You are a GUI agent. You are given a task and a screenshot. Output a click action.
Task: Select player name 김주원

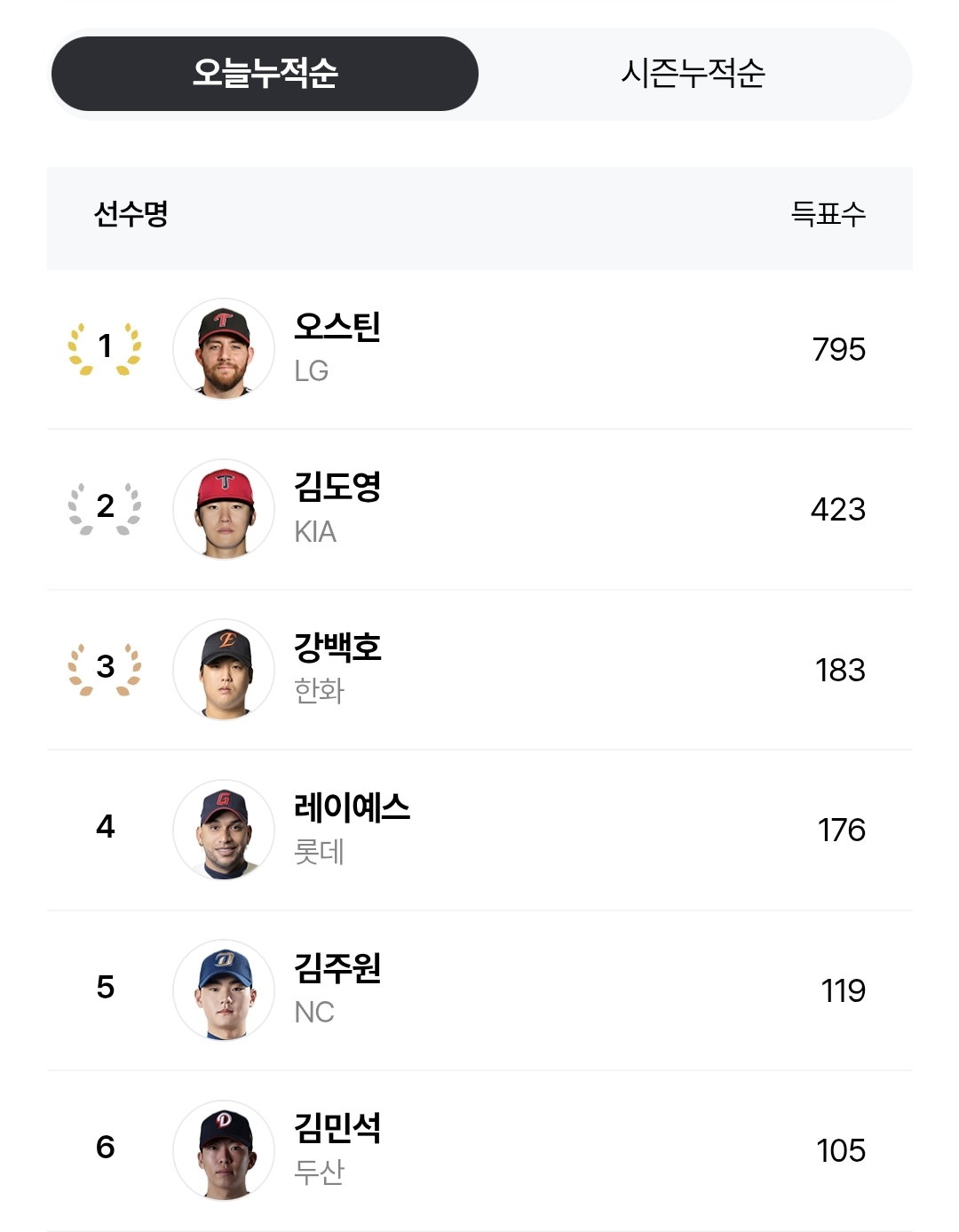pos(337,968)
